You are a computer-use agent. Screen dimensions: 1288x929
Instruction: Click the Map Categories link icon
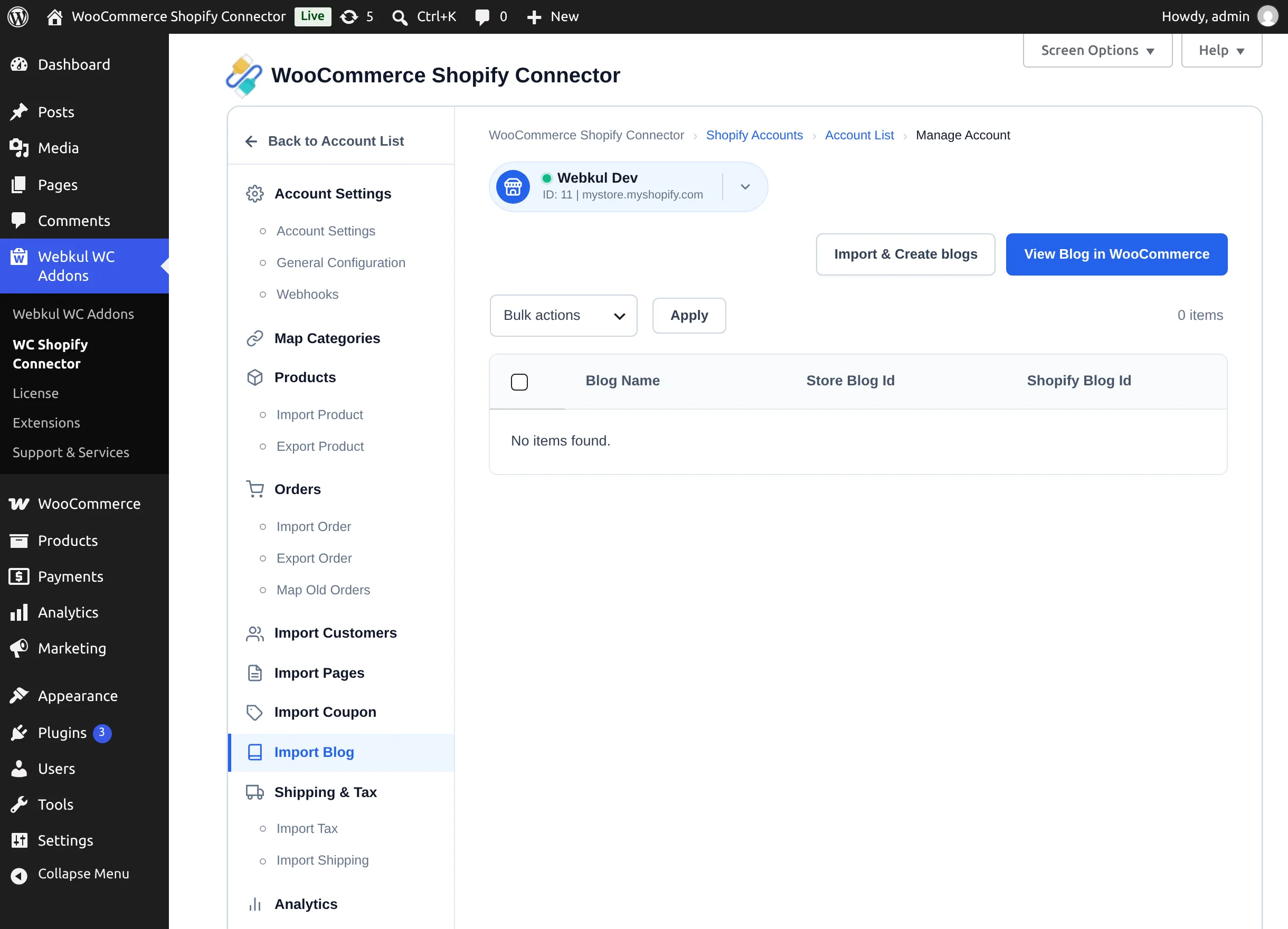[x=255, y=338]
